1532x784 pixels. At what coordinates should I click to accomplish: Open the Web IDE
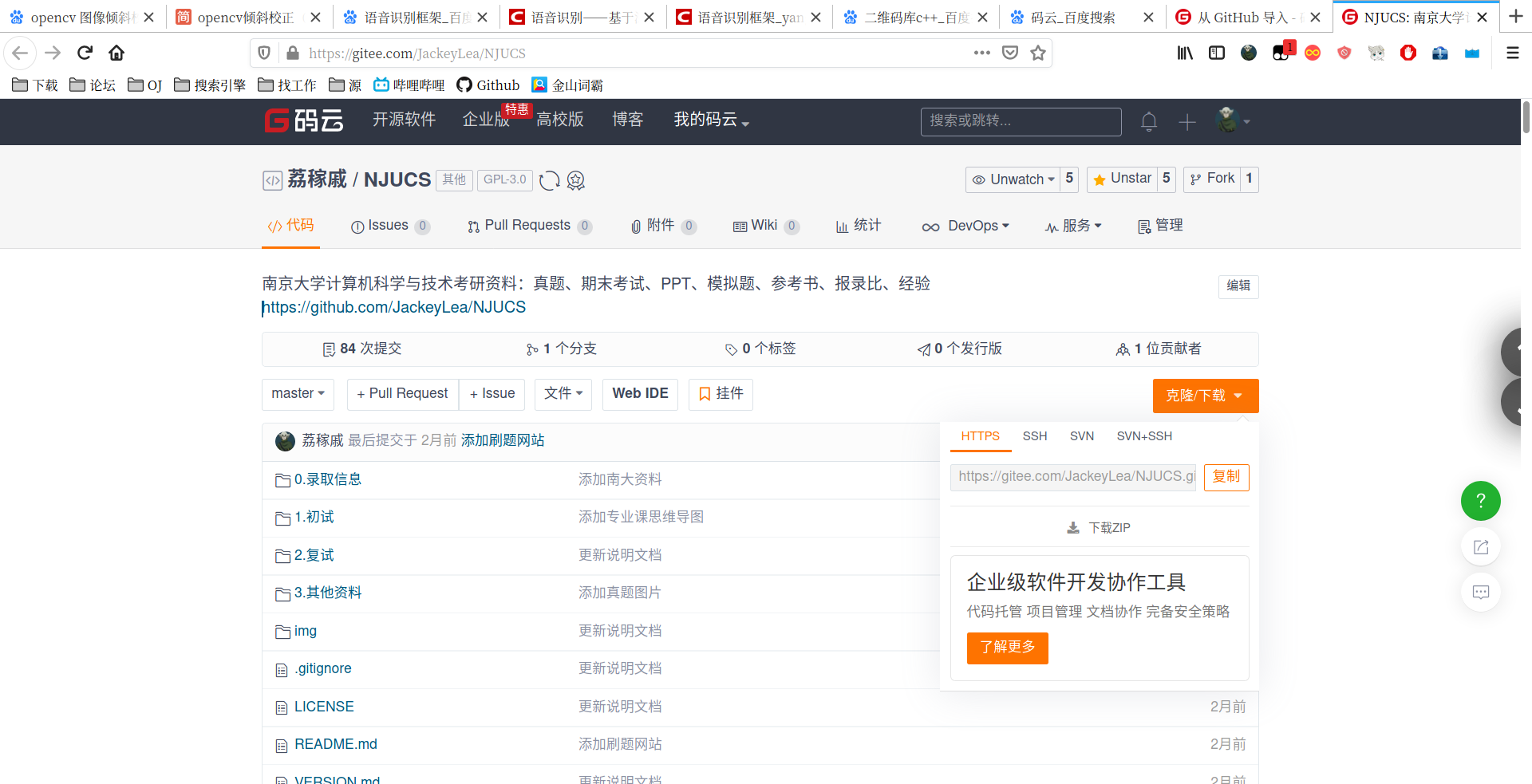coord(640,394)
